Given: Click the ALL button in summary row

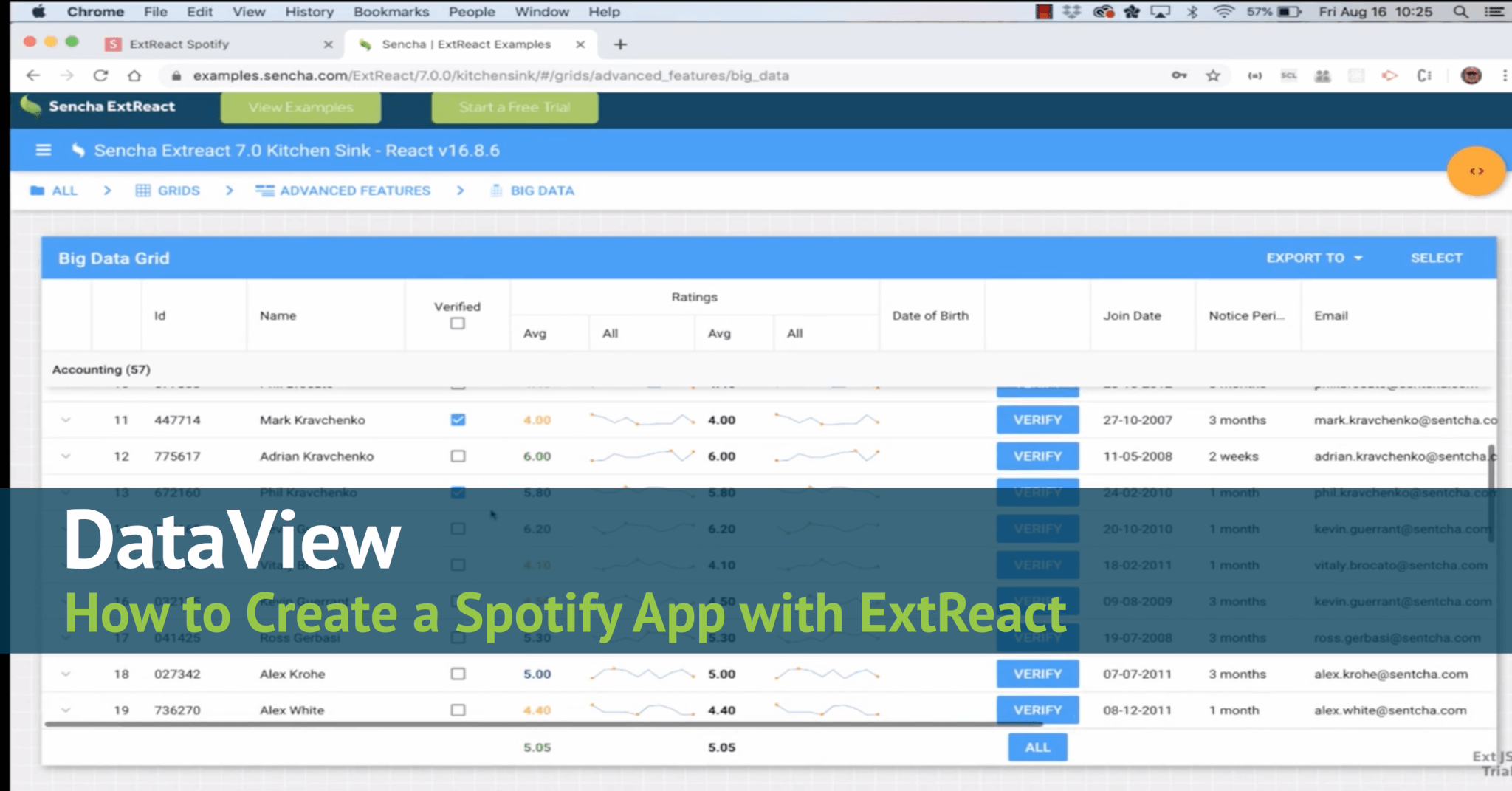Looking at the screenshot, I should [1037, 747].
